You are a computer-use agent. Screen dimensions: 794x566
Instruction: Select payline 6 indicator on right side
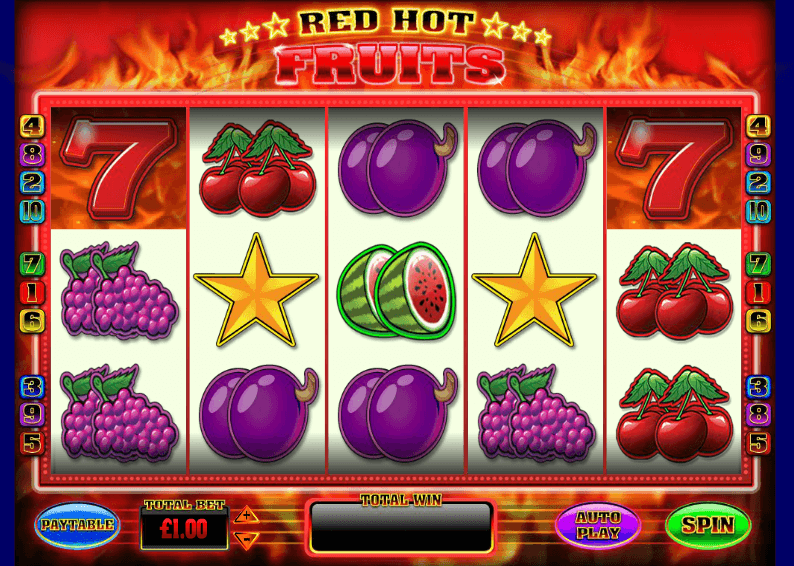[x=758, y=321]
